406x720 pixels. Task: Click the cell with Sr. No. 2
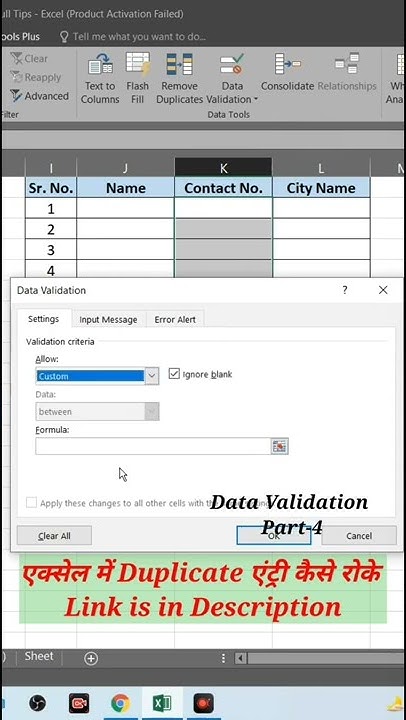click(51, 229)
